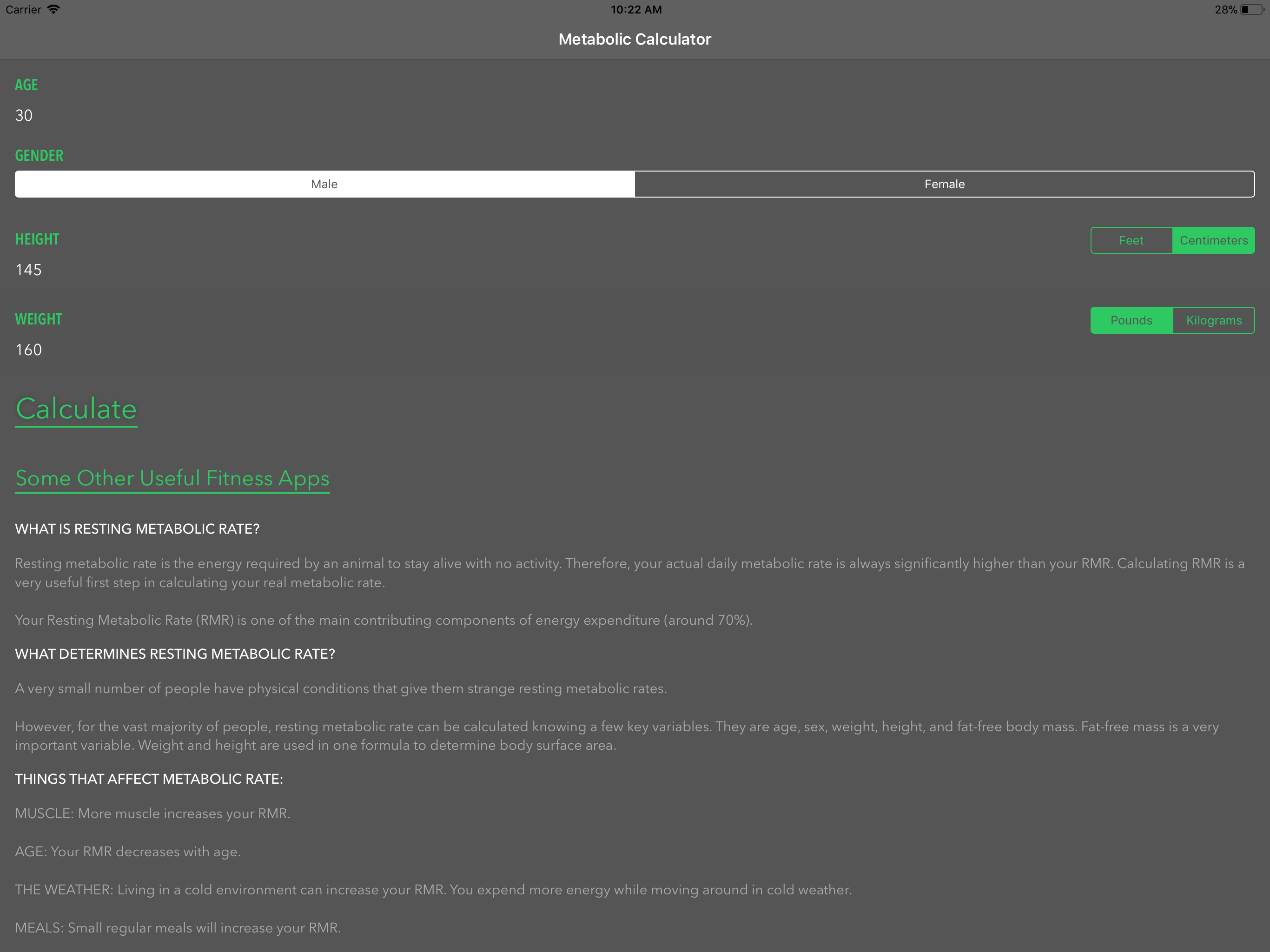Tap 'AGE: Your RMR decreases with age.' line
The image size is (1270, 952).
(128, 852)
